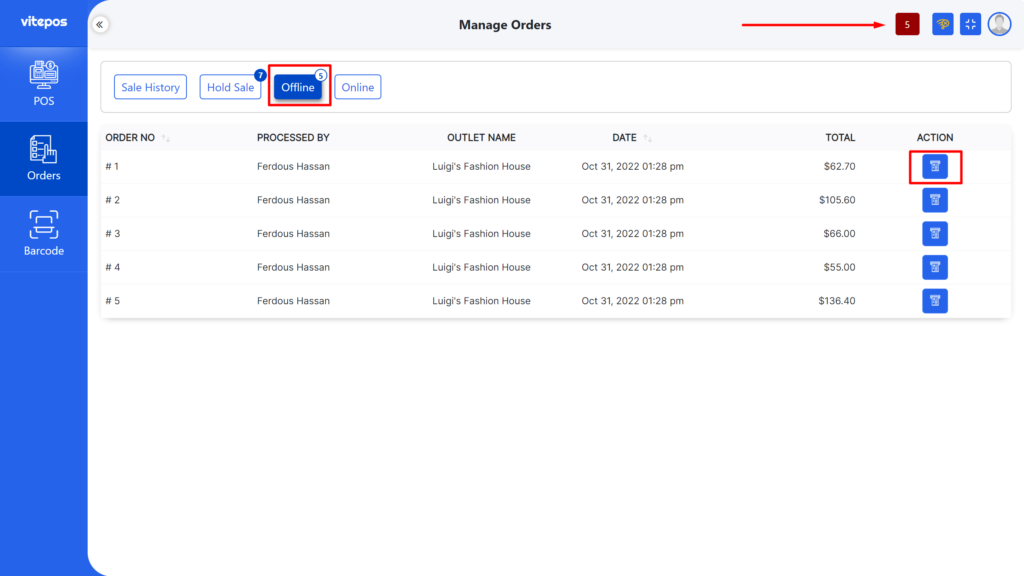Switch to Sale History tab

pos(150,87)
